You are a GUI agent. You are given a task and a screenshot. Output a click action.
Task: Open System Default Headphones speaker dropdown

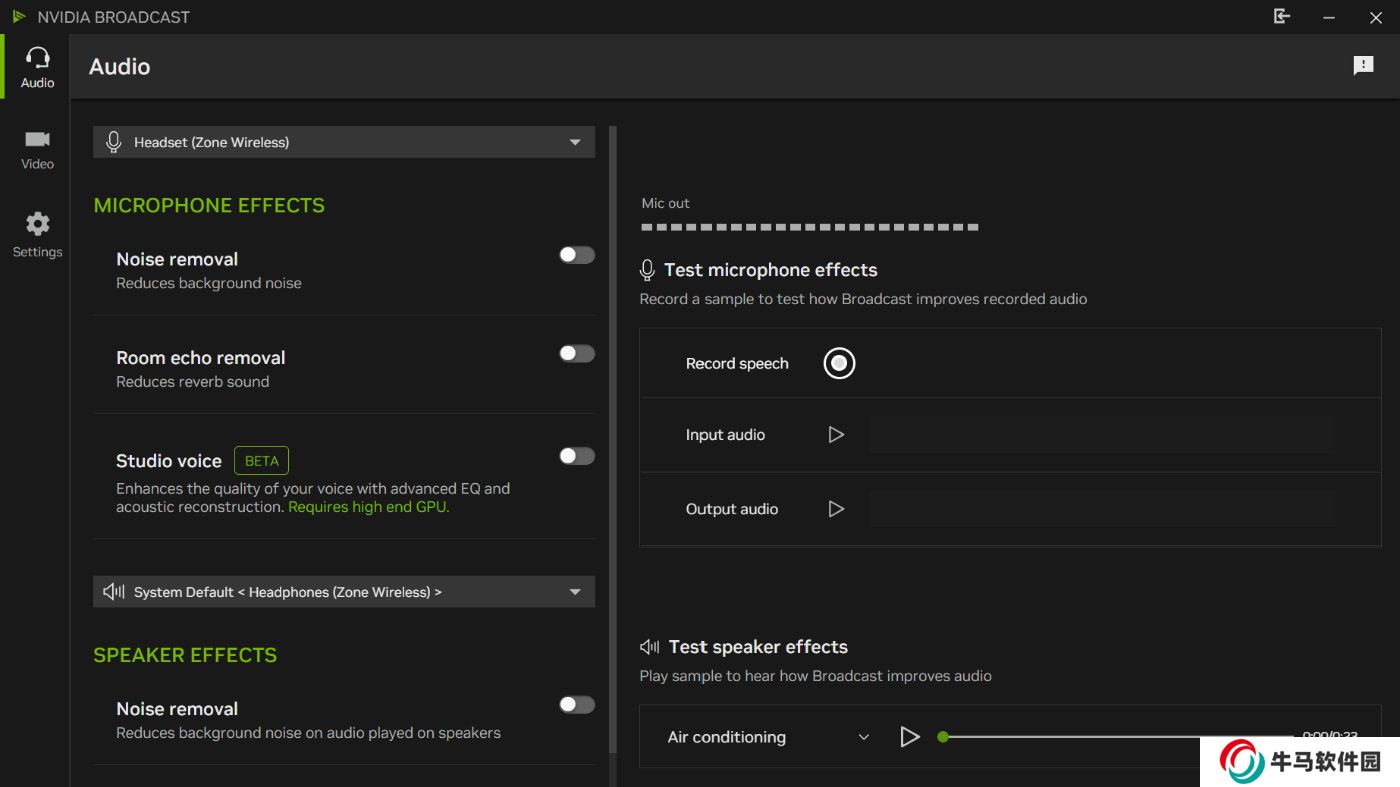575,592
